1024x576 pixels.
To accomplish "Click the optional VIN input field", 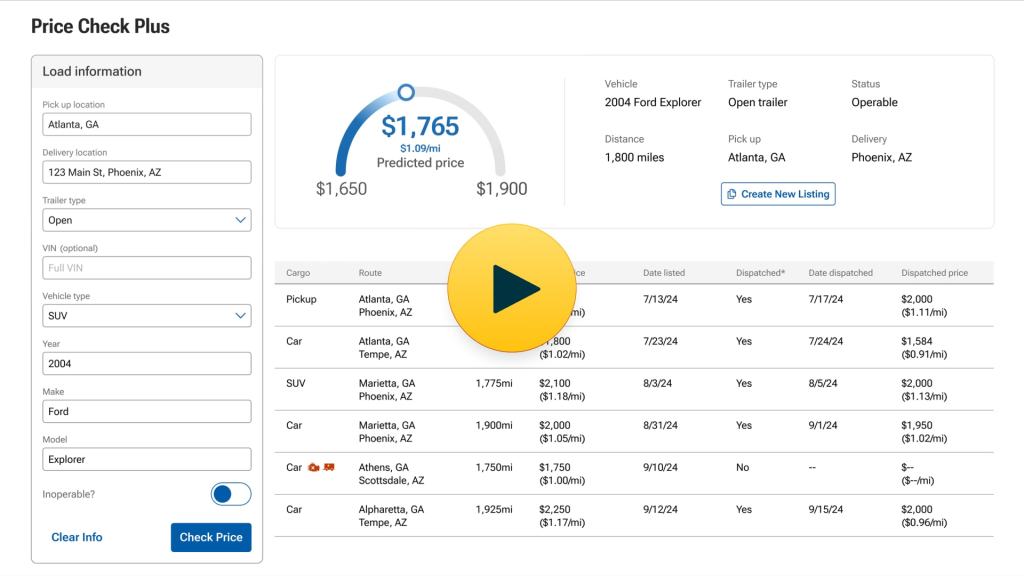I will pos(146,268).
